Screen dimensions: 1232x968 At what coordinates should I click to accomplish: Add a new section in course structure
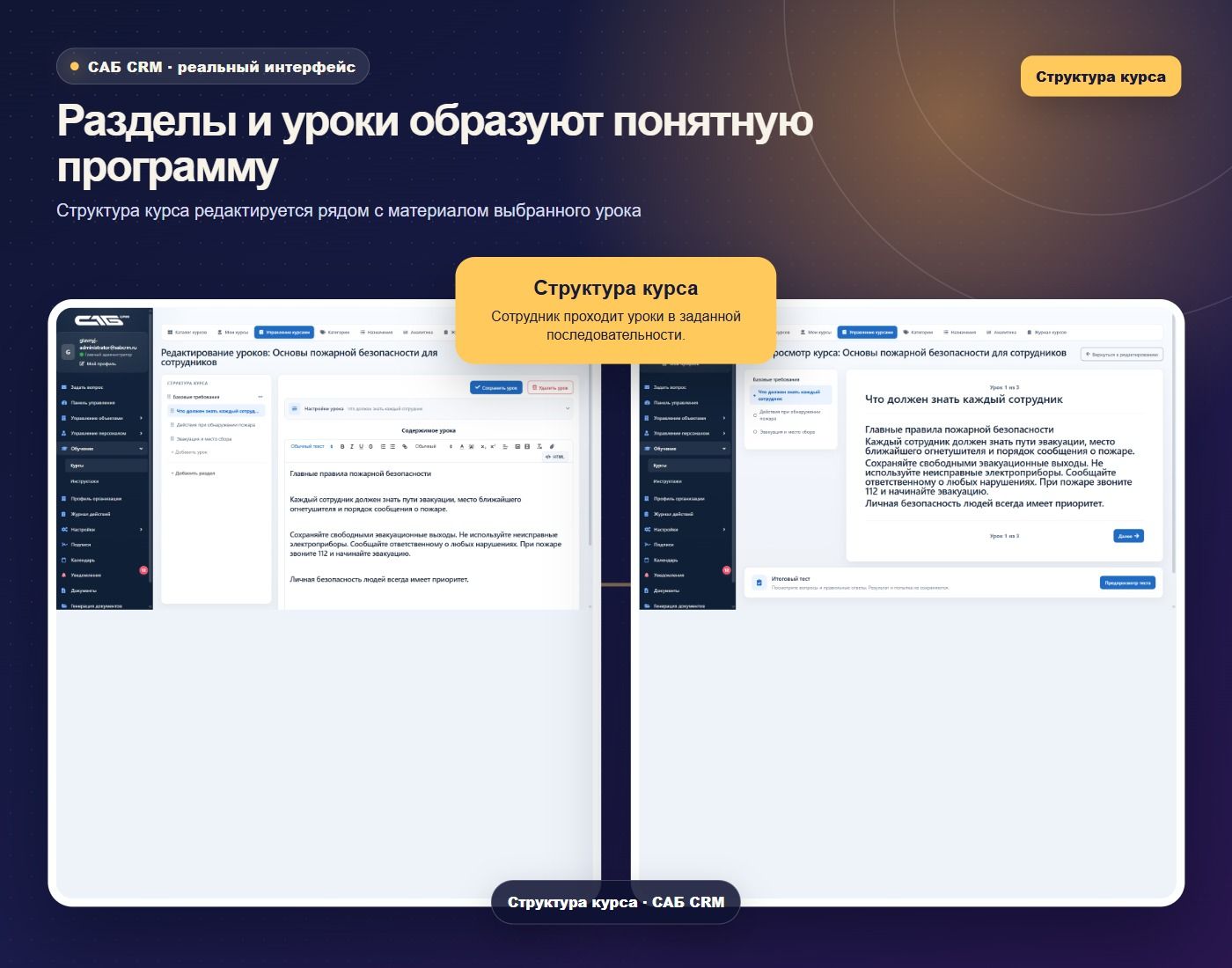coord(193,473)
